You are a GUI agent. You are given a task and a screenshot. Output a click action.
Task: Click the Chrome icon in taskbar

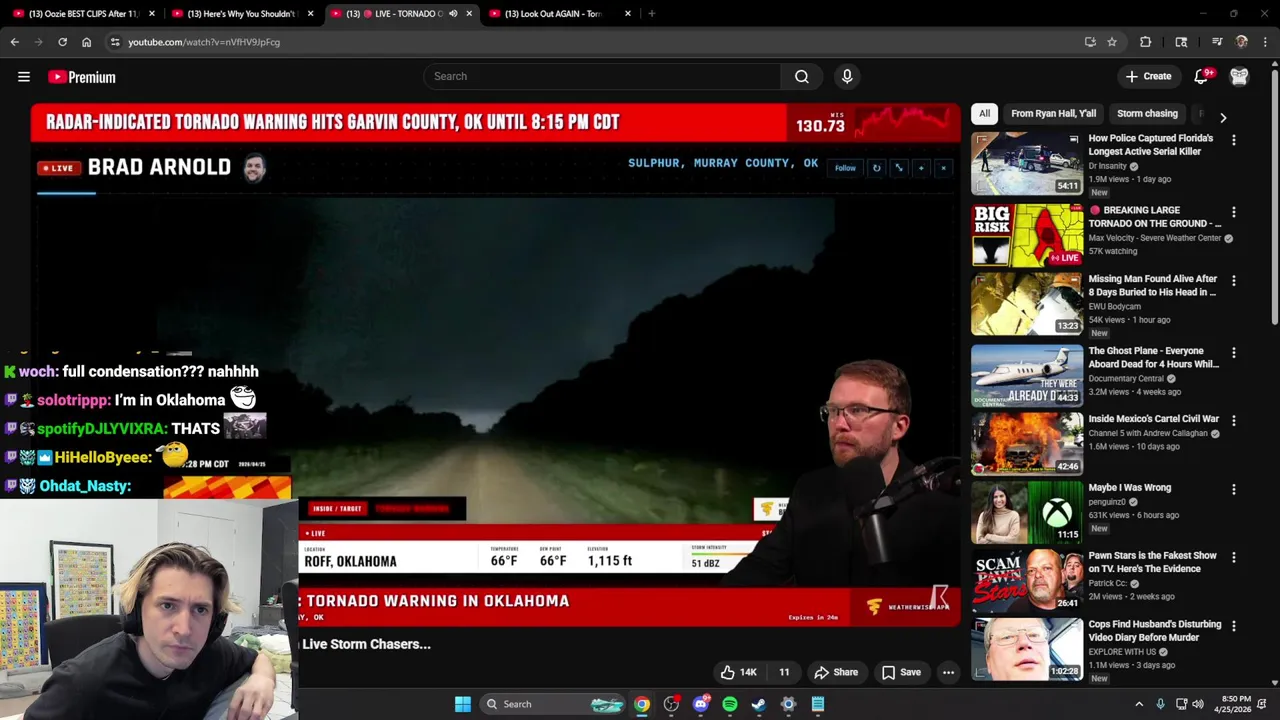point(642,704)
